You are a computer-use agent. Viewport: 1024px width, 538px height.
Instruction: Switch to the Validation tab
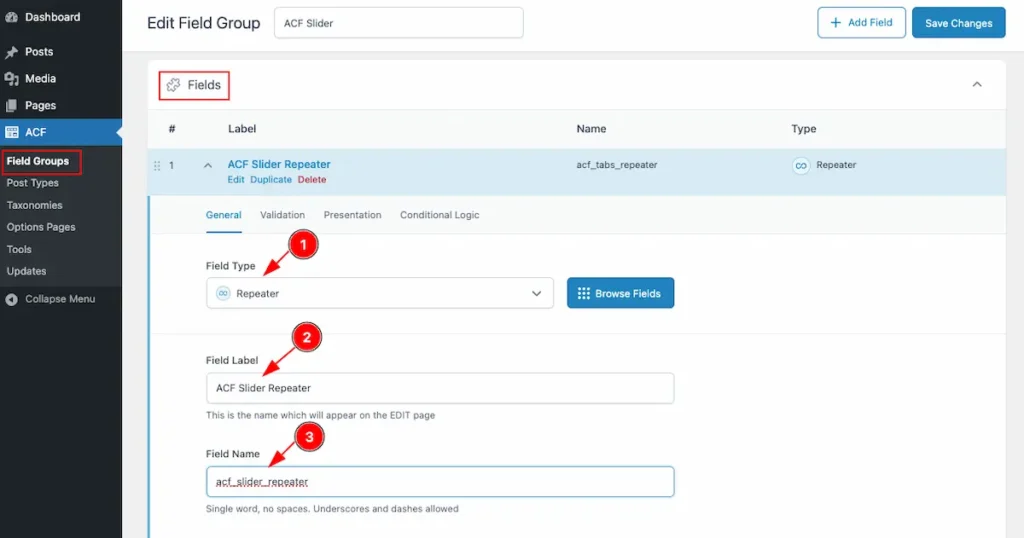click(x=282, y=215)
